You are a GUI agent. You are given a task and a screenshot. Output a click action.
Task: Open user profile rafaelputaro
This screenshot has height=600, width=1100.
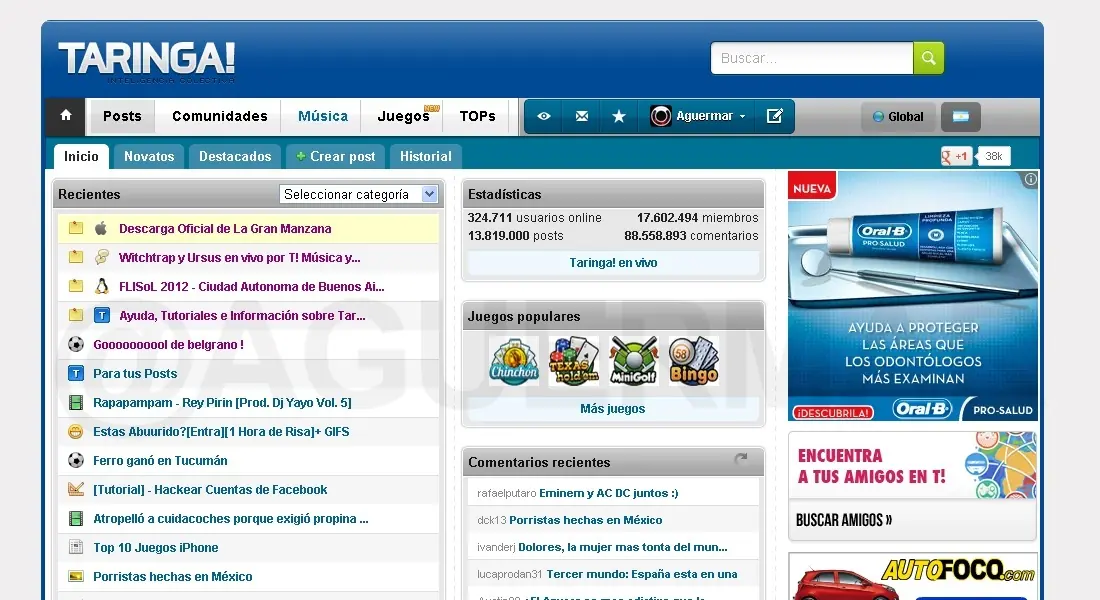coord(507,493)
